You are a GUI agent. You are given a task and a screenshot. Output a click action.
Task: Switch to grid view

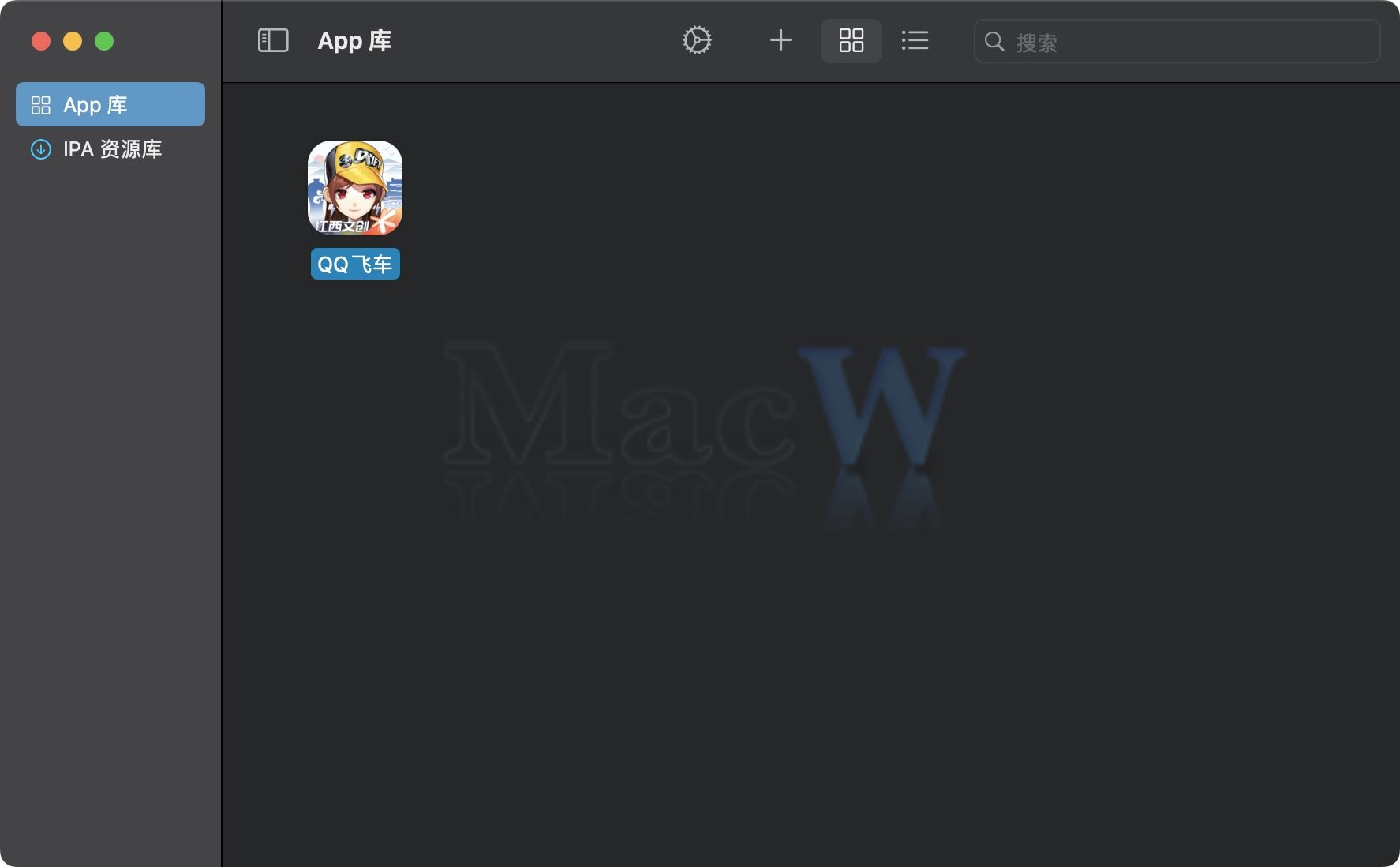point(852,40)
